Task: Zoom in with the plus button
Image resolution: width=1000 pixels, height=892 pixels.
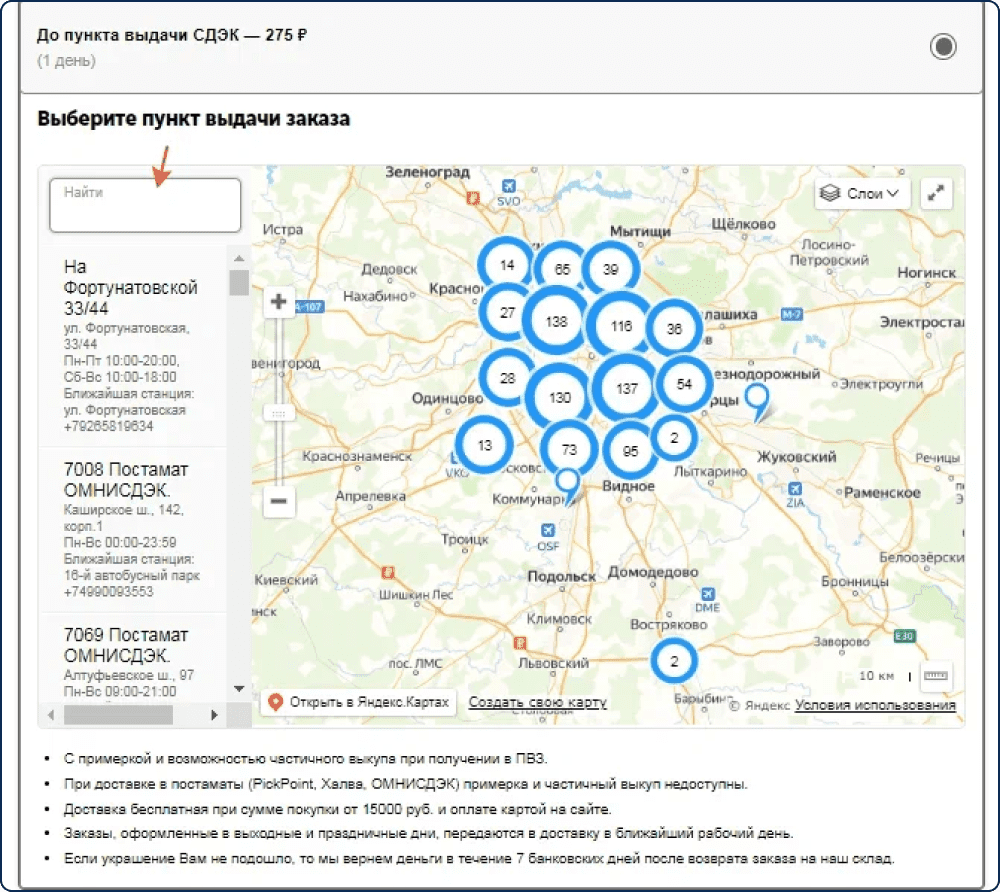Action: click(279, 301)
